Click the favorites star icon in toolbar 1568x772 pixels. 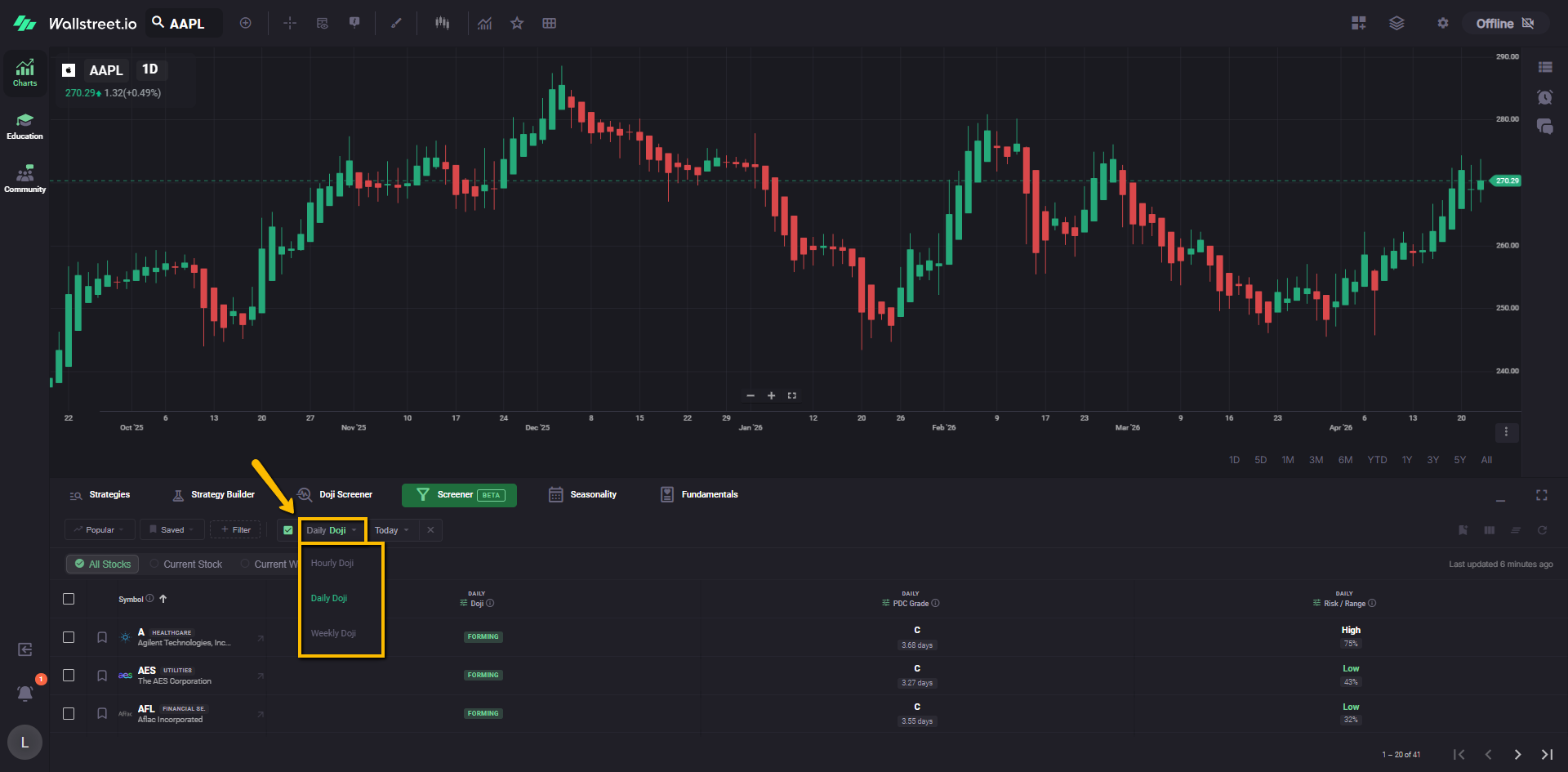coord(517,23)
